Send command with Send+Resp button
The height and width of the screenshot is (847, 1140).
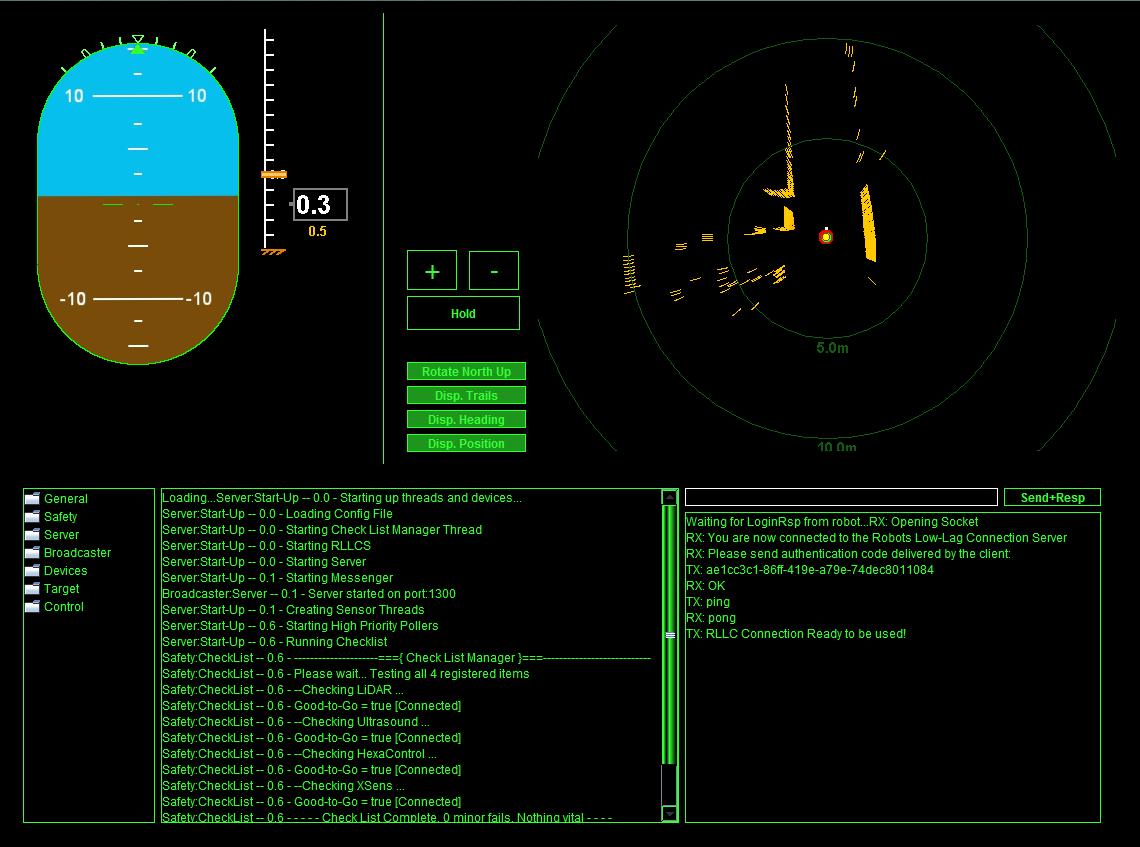click(x=1052, y=497)
